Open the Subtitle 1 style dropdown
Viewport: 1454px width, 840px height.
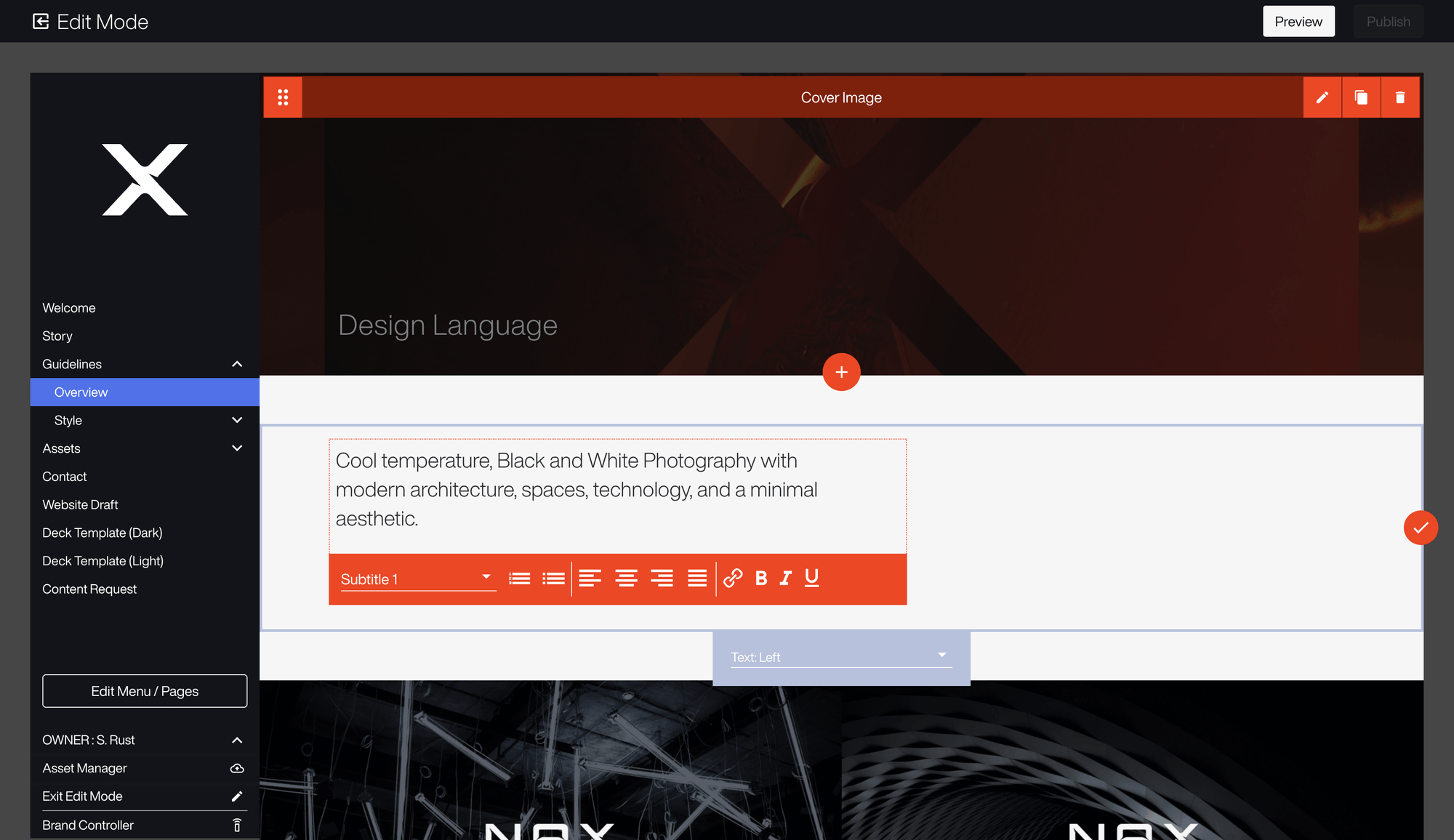pos(418,579)
